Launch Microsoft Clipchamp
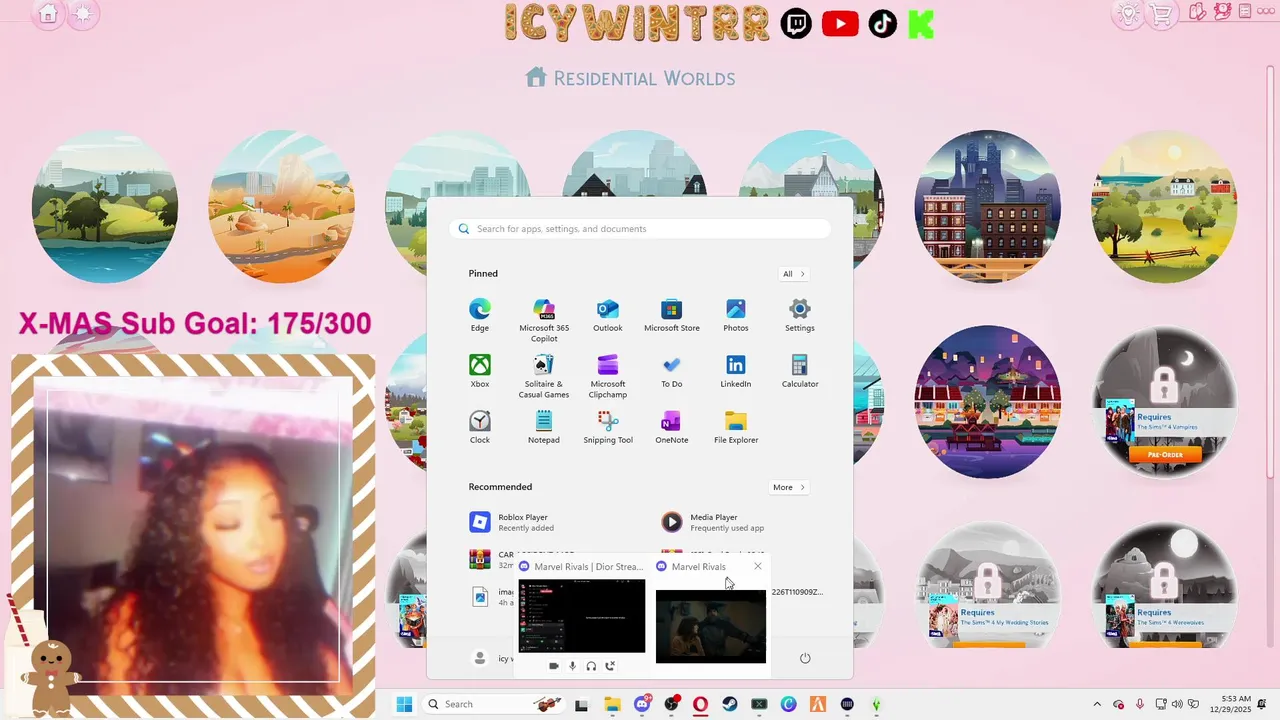1280x720 pixels. tap(607, 376)
